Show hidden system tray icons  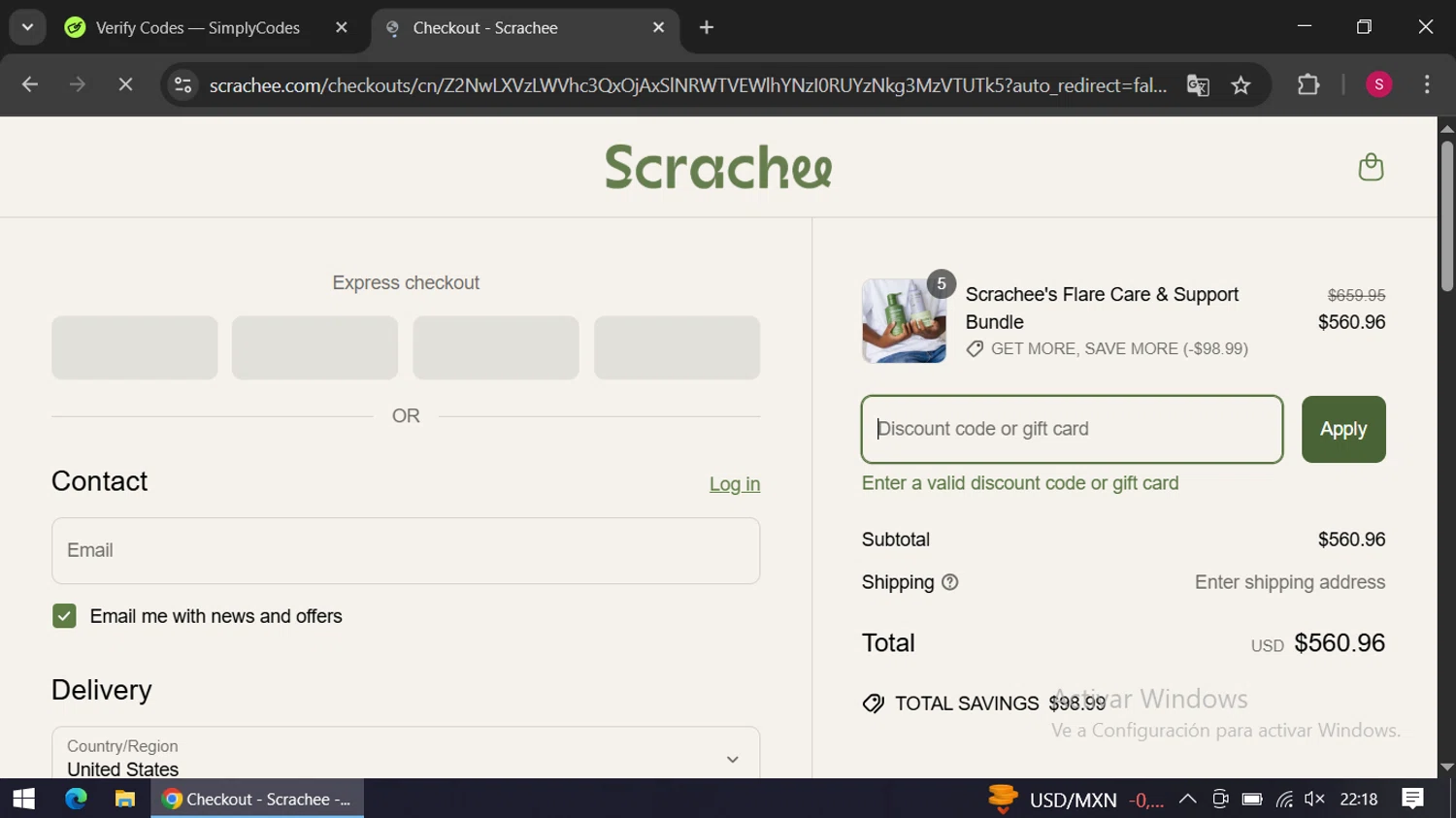[x=1187, y=799]
